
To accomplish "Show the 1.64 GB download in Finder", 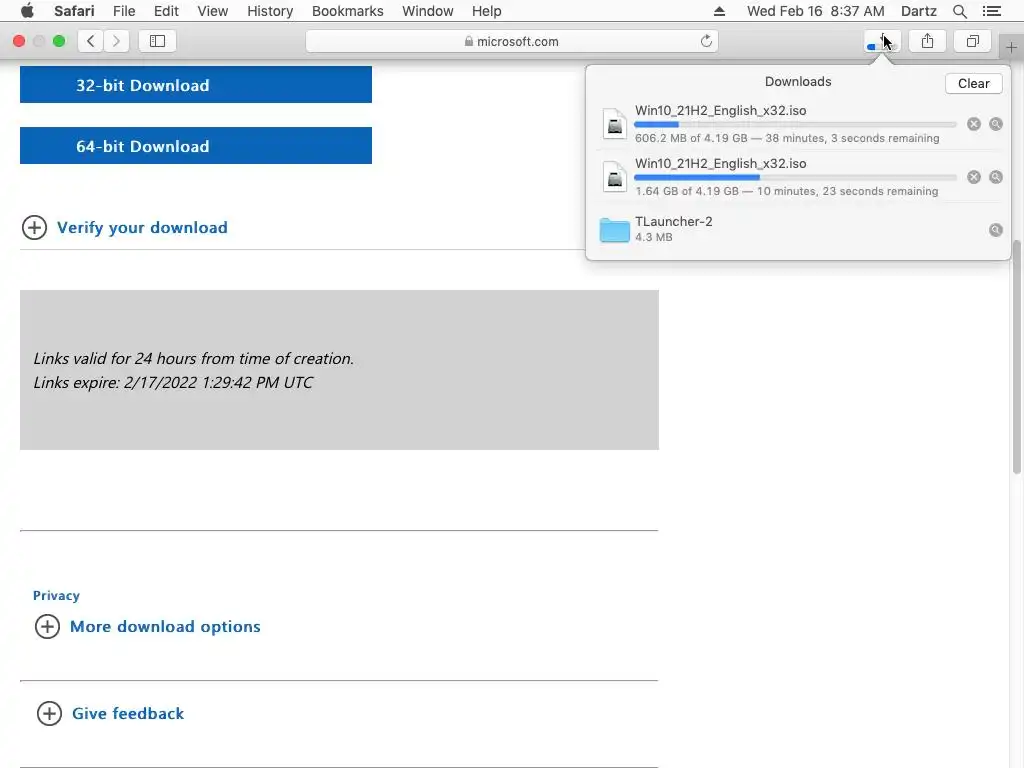I will tap(996, 177).
